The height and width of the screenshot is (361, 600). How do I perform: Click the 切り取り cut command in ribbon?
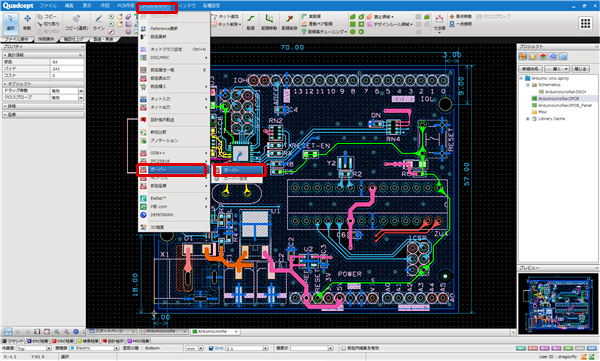coord(48,24)
